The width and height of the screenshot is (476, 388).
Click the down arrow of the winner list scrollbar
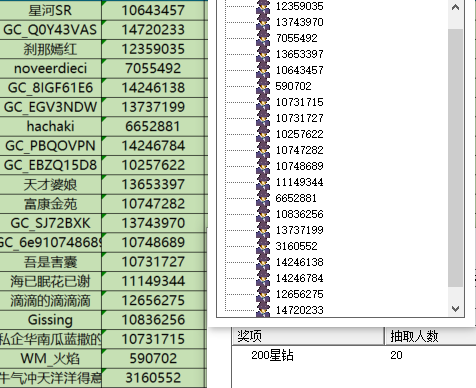455,309
